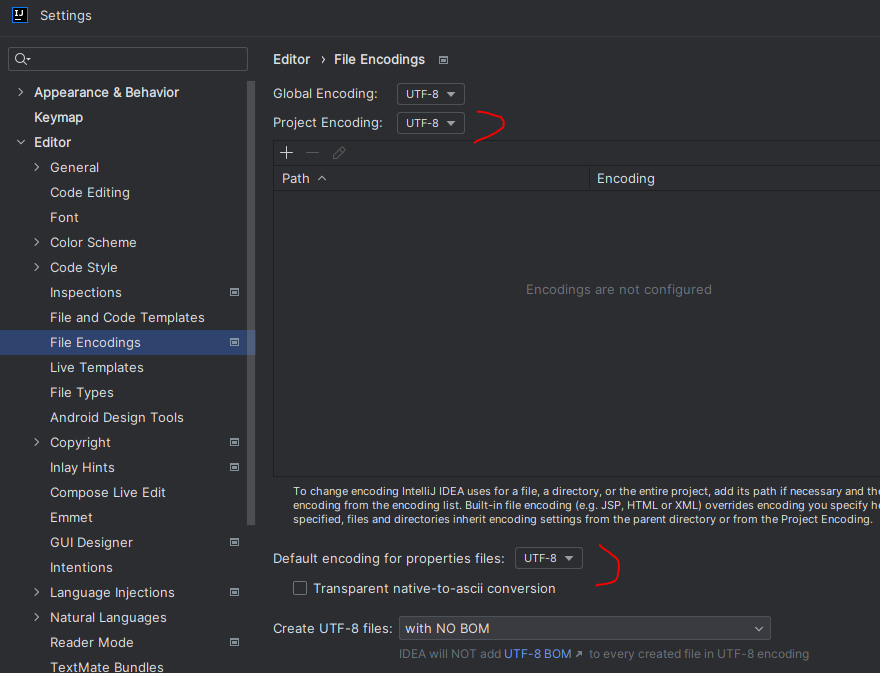This screenshot has width=880, height=673.
Task: Select GUI Designer label in the tree
Action: tap(91, 543)
